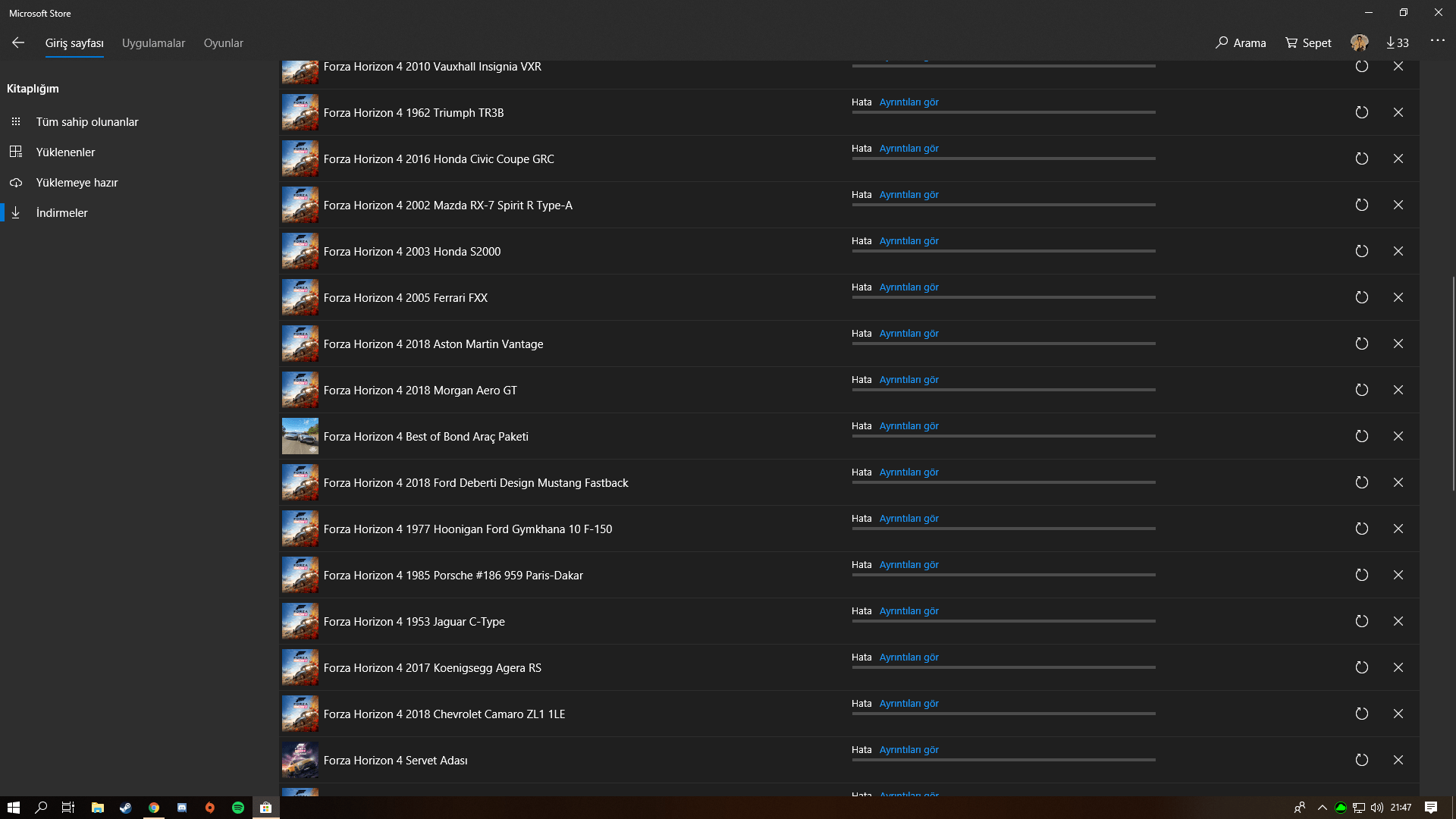
Task: Open Arama search
Action: coord(1241,43)
